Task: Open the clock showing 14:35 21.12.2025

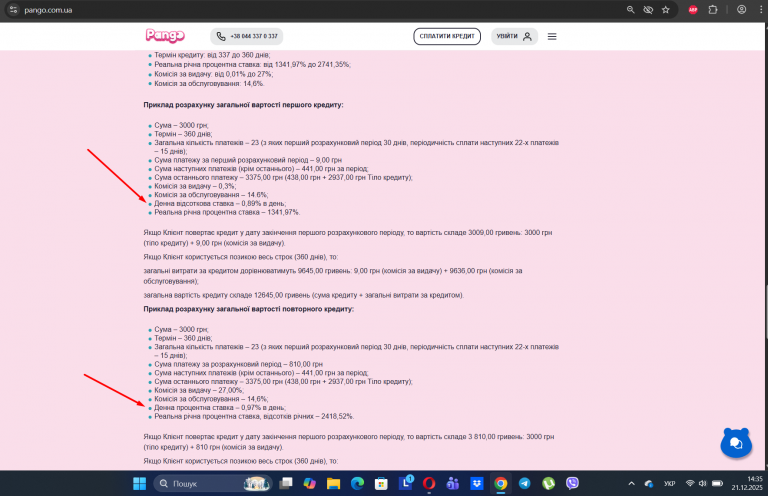Action: pos(747,483)
